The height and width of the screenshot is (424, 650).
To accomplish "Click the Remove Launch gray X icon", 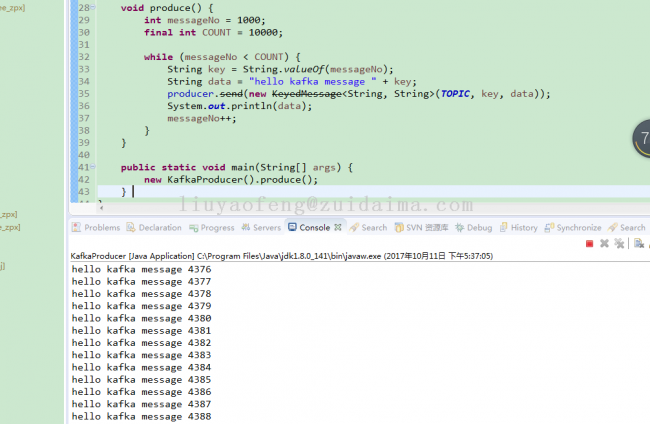I will [x=604, y=243].
